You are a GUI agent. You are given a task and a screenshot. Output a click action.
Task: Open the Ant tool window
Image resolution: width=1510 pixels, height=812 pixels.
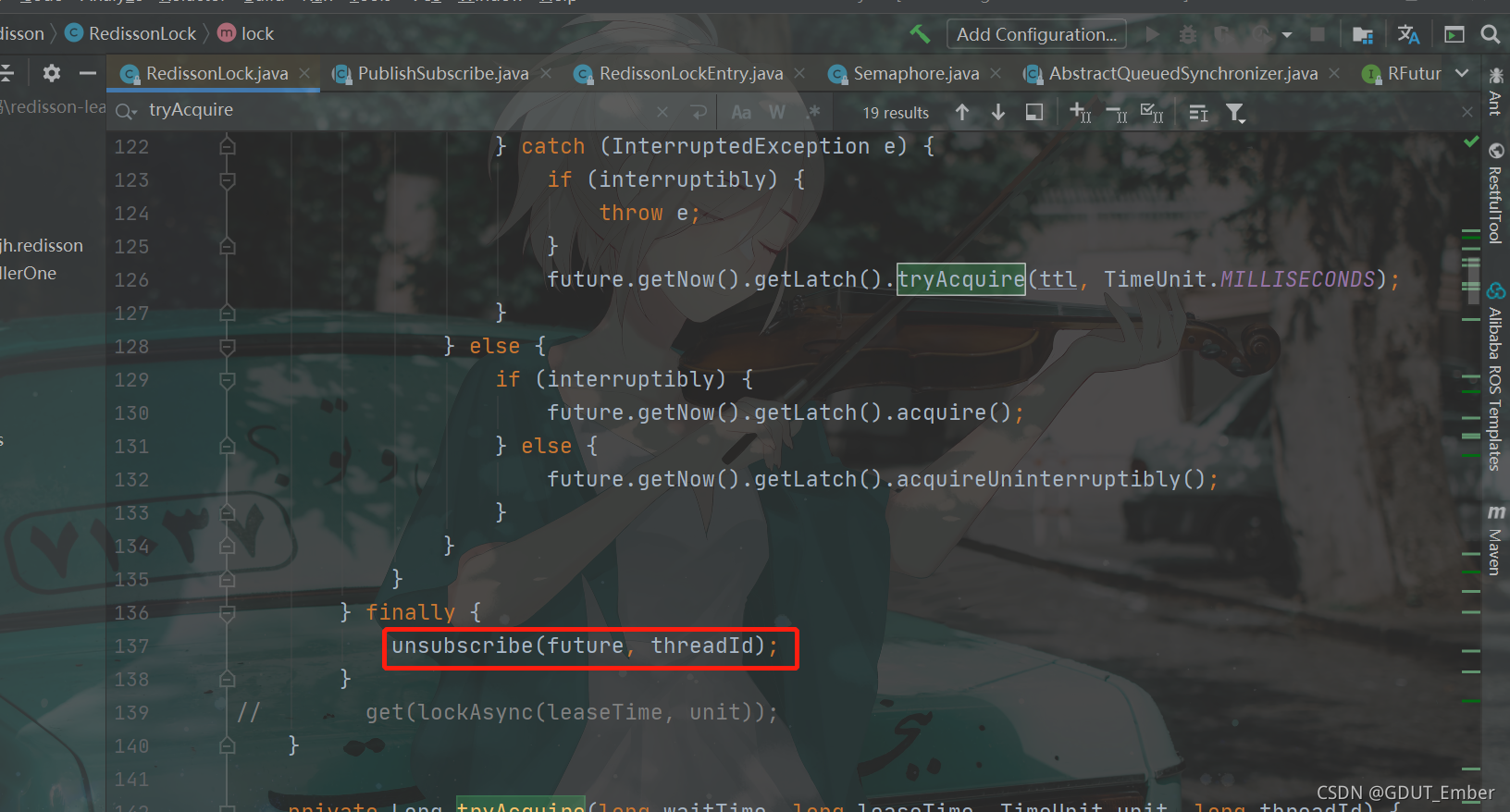(1495, 91)
